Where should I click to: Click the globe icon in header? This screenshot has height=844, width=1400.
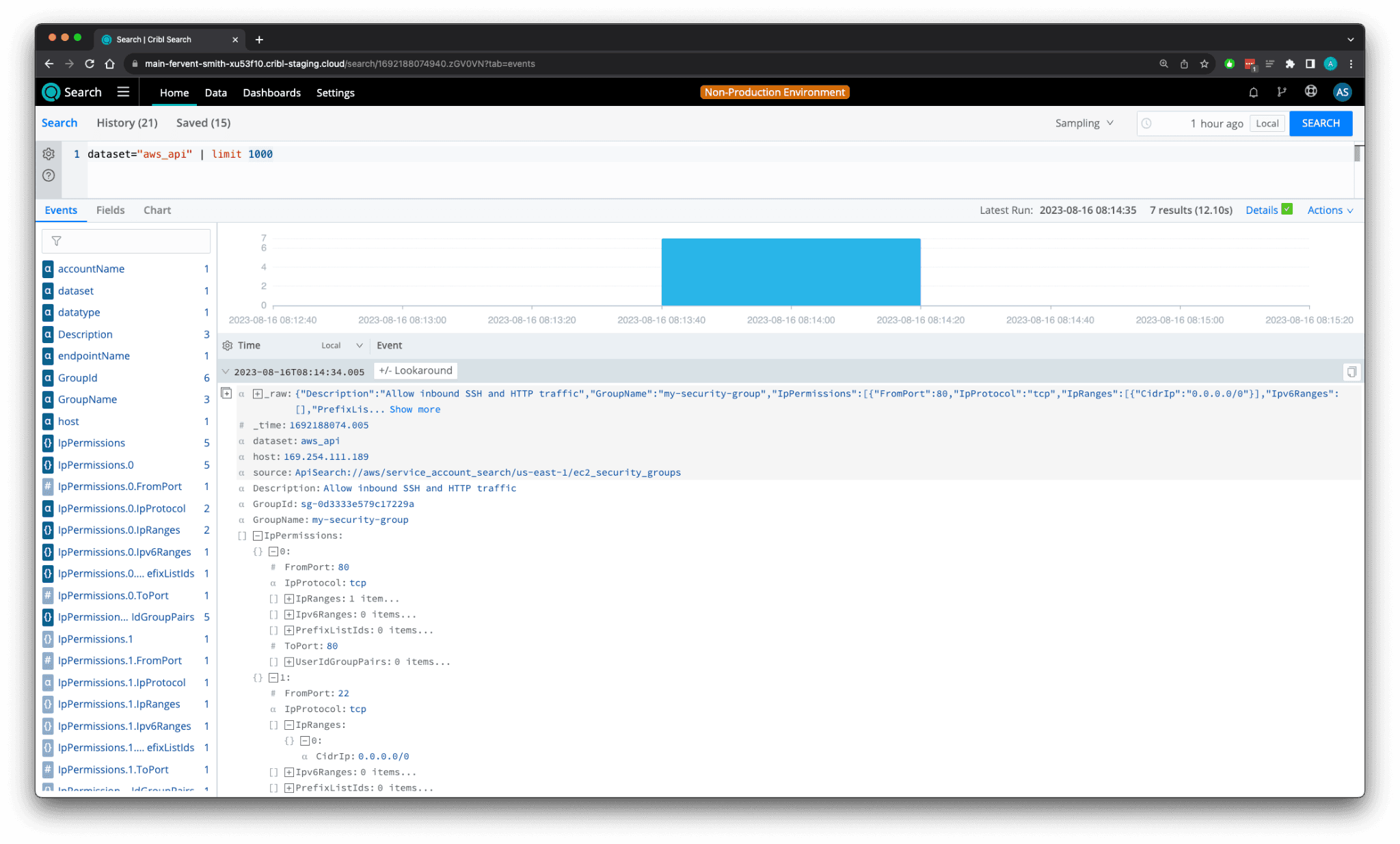(1310, 92)
